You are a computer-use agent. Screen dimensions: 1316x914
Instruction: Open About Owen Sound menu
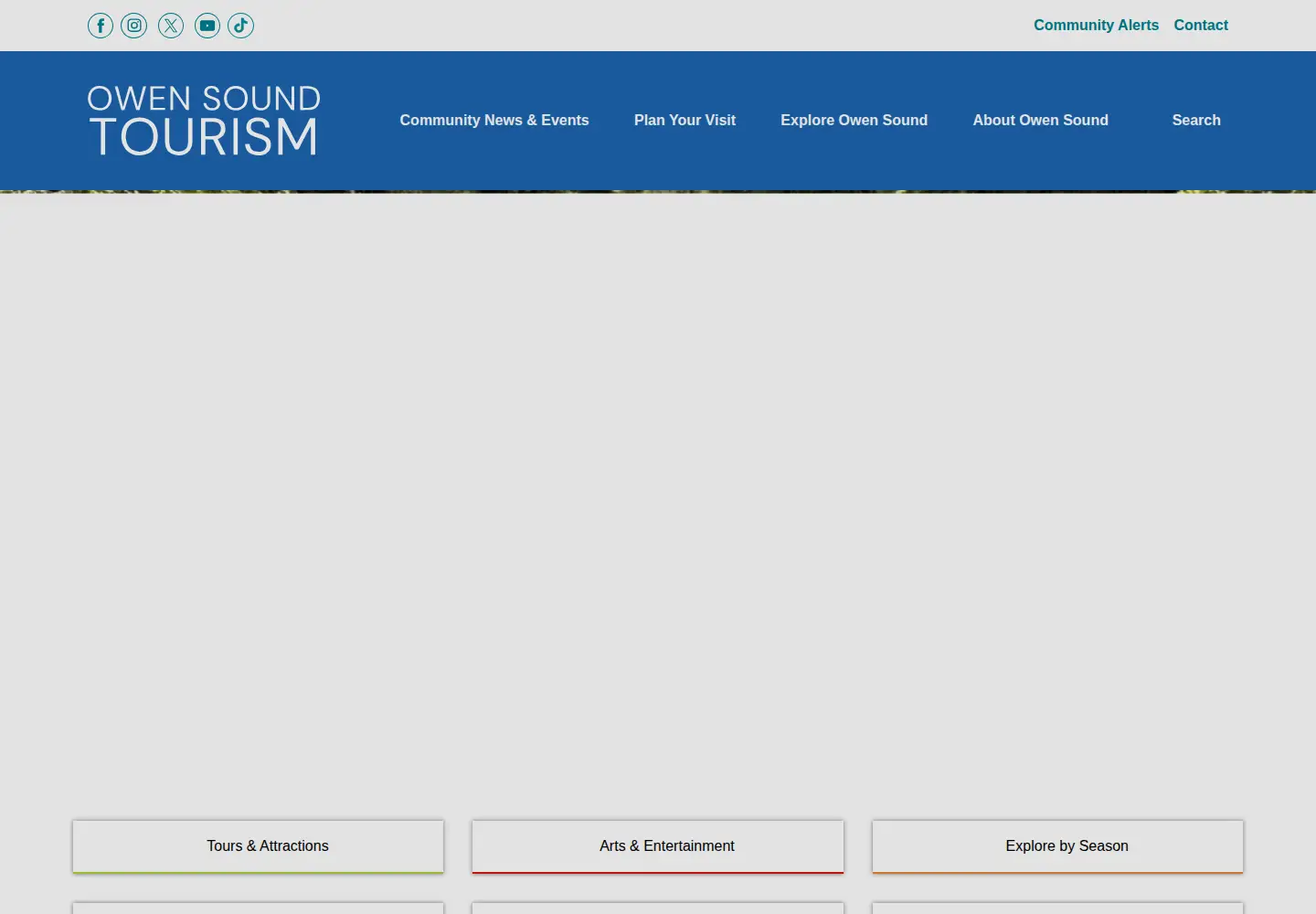pyautogui.click(x=1040, y=120)
